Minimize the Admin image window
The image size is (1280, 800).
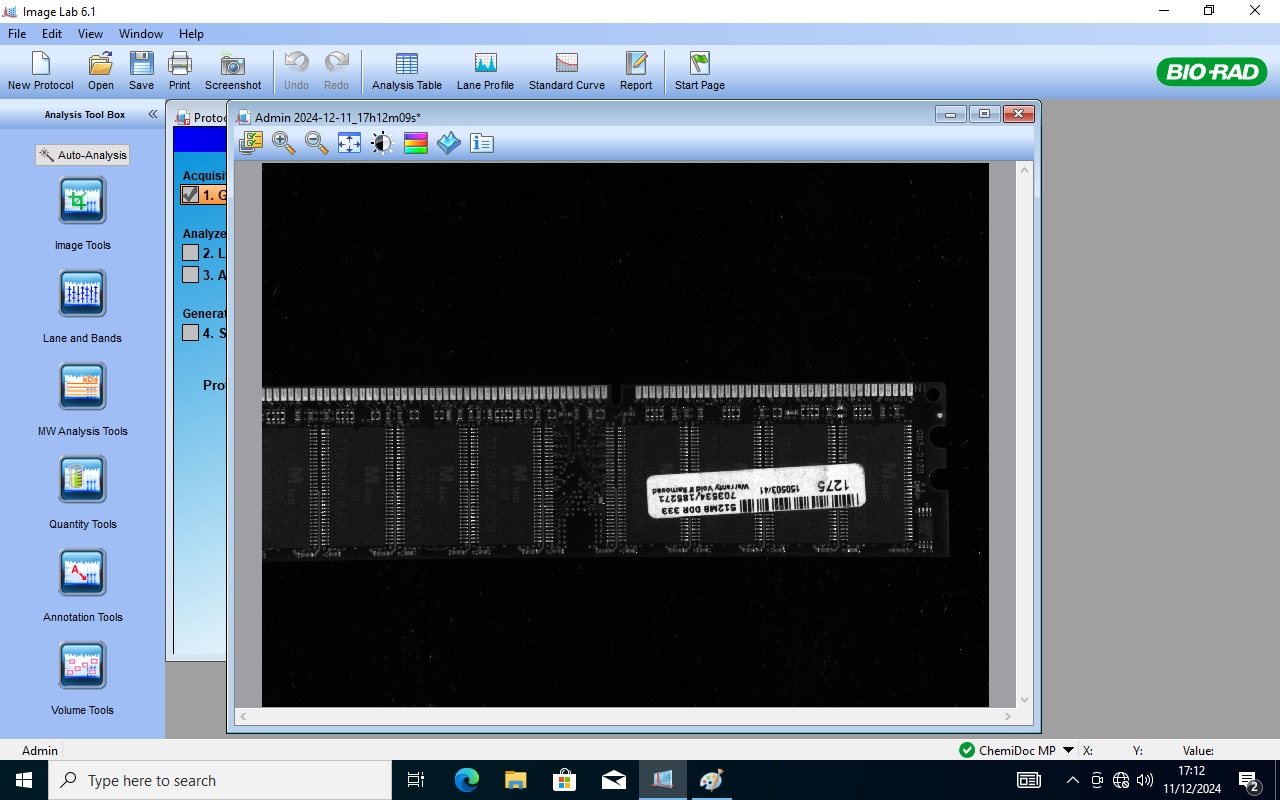(950, 114)
